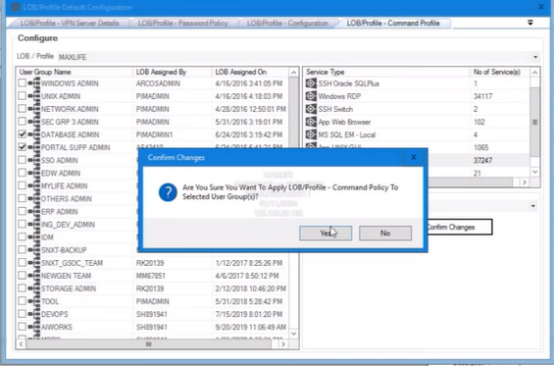
Task: Check the SNXT_GSOC_TEAM checkbox
Action: [x=22, y=262]
